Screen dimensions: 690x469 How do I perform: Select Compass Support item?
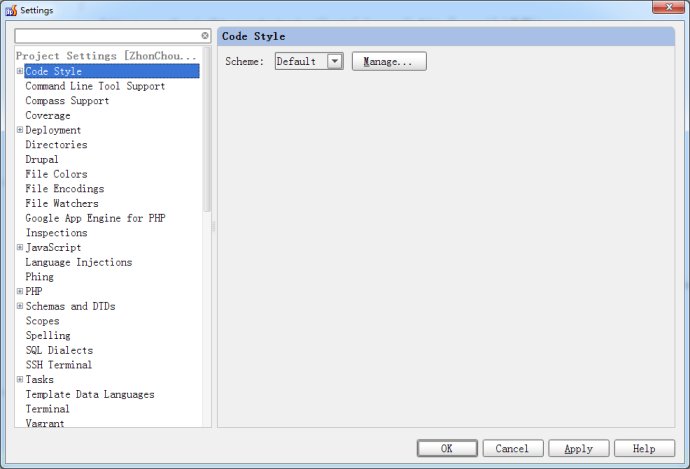tap(67, 100)
